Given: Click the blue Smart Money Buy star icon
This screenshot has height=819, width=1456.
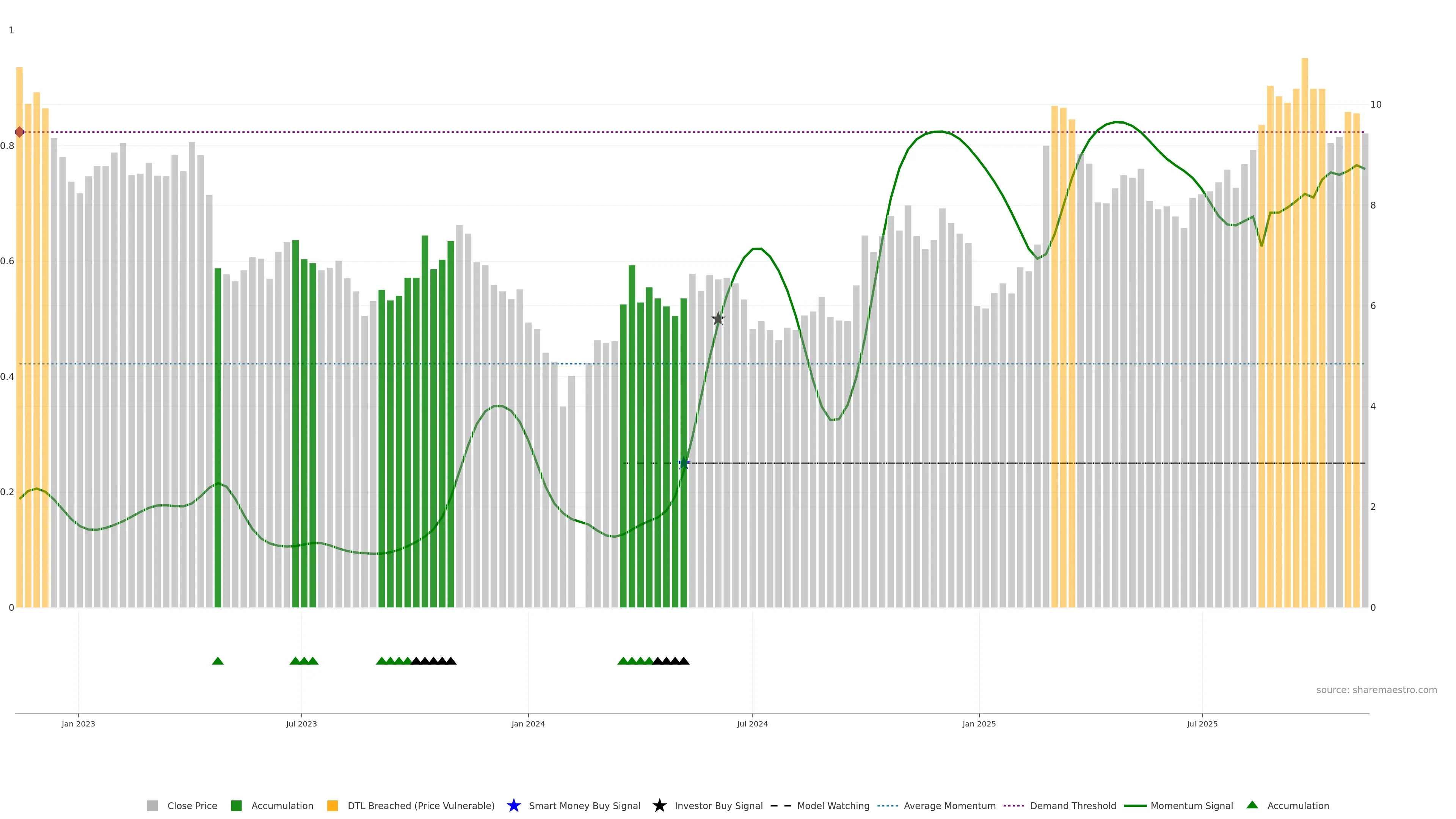Looking at the screenshot, I should click(513, 805).
